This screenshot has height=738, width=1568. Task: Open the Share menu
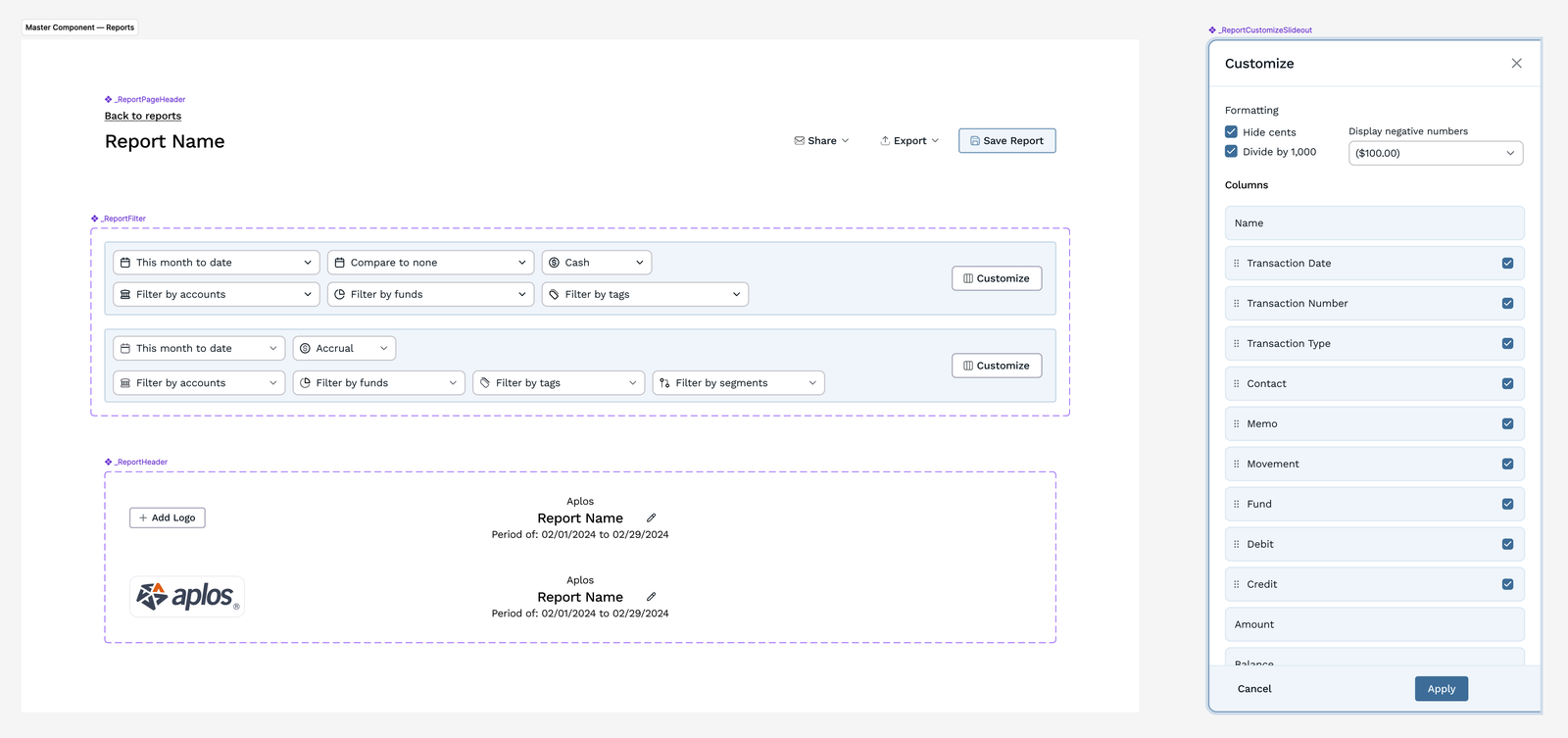point(821,141)
